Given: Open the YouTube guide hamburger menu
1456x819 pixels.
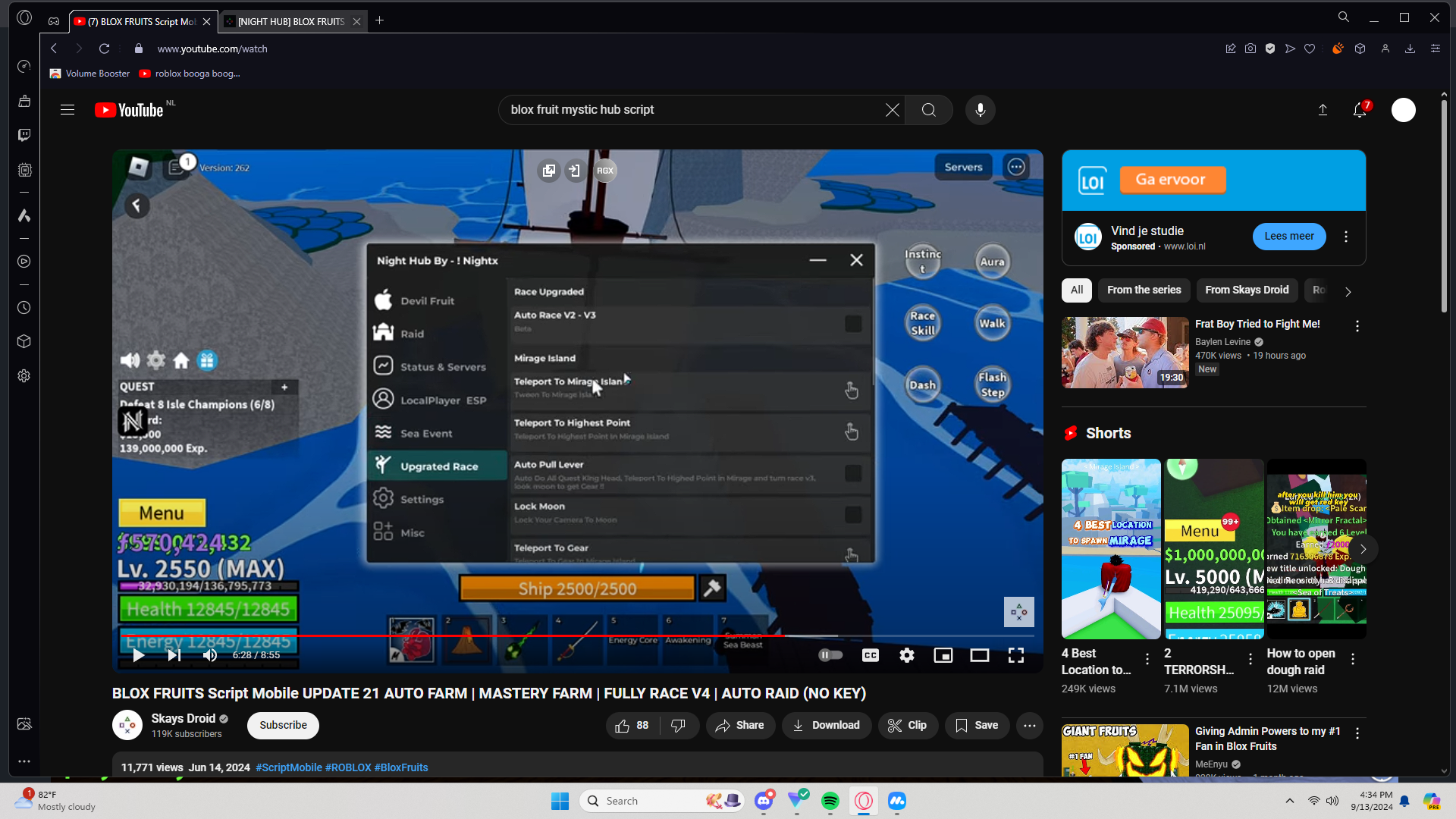Looking at the screenshot, I should [67, 110].
